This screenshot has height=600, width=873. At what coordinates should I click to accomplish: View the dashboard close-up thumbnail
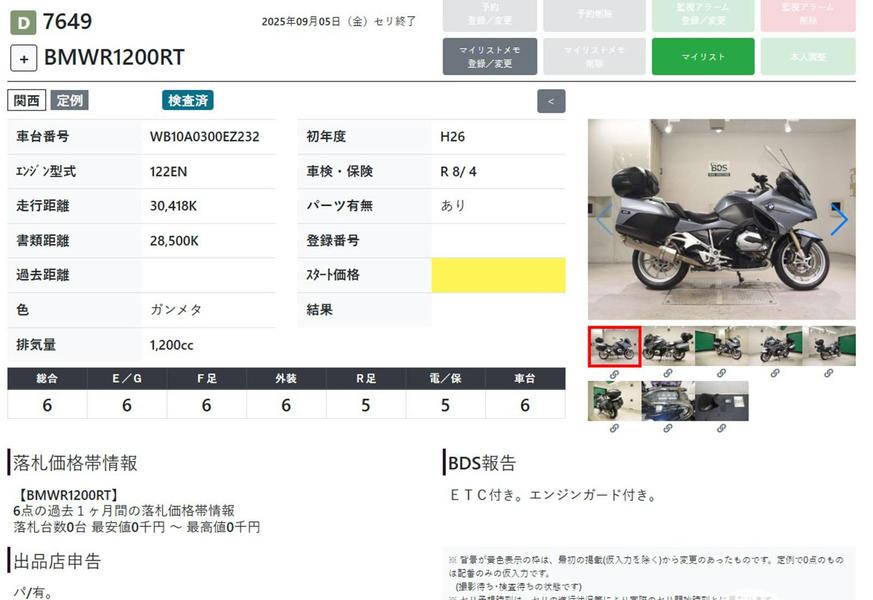click(667, 400)
